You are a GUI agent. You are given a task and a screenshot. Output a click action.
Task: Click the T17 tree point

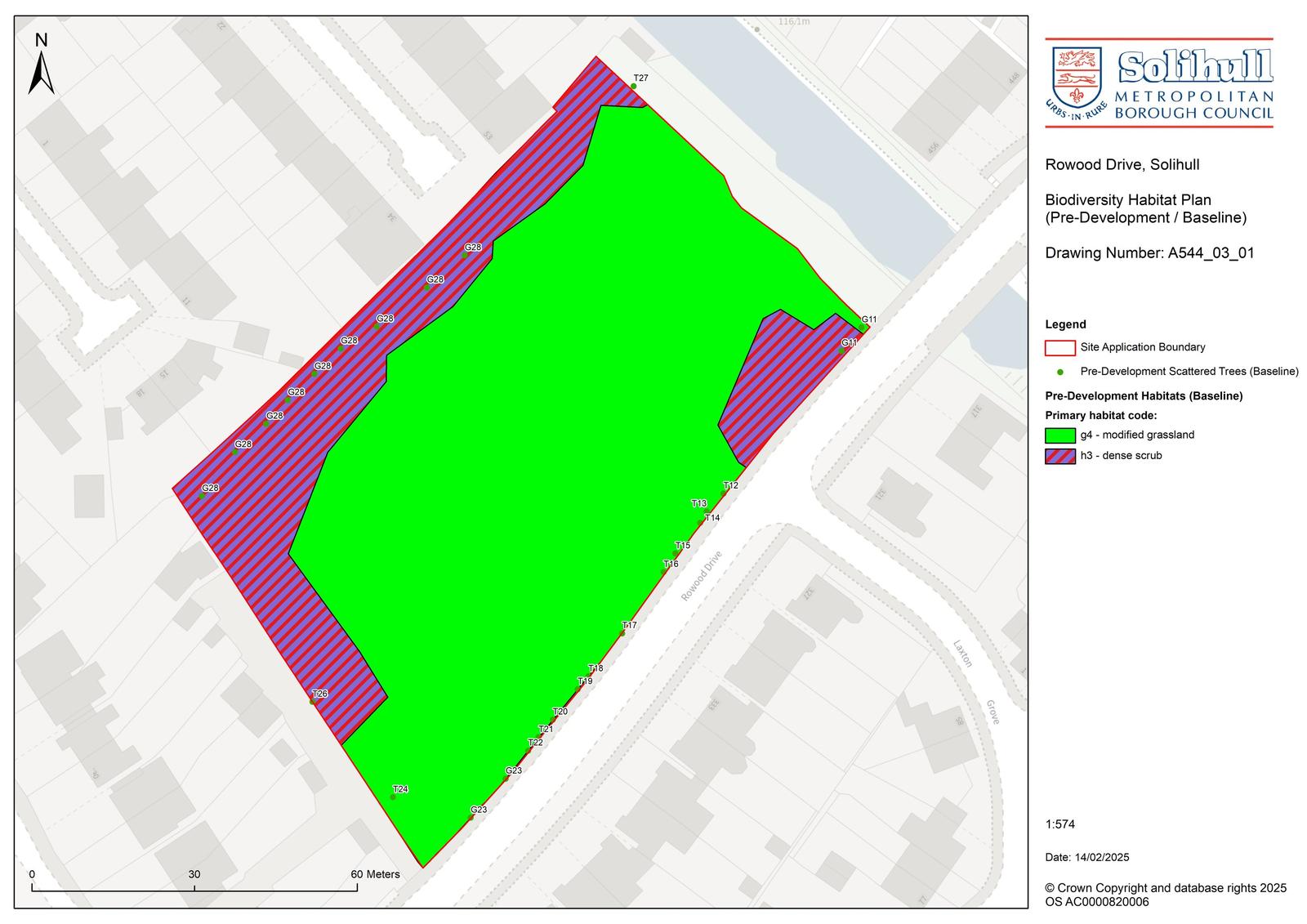pyautogui.click(x=622, y=633)
